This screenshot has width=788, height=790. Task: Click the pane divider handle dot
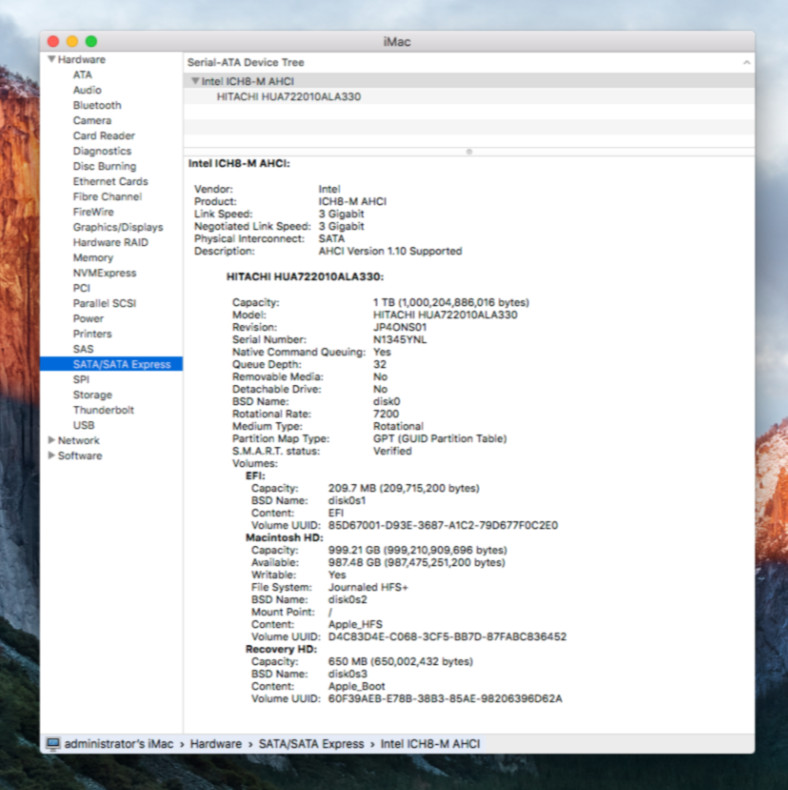(469, 151)
